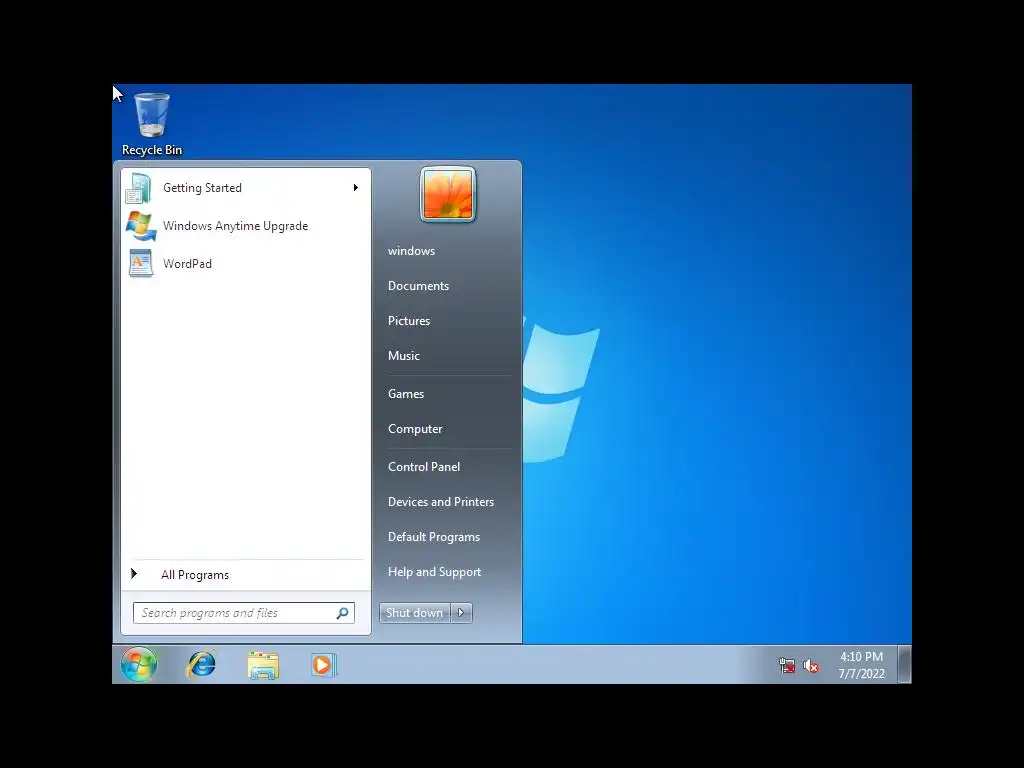The width and height of the screenshot is (1024, 768).
Task: Click the Windows Anytime Upgrade flag icon
Action: tap(140, 226)
